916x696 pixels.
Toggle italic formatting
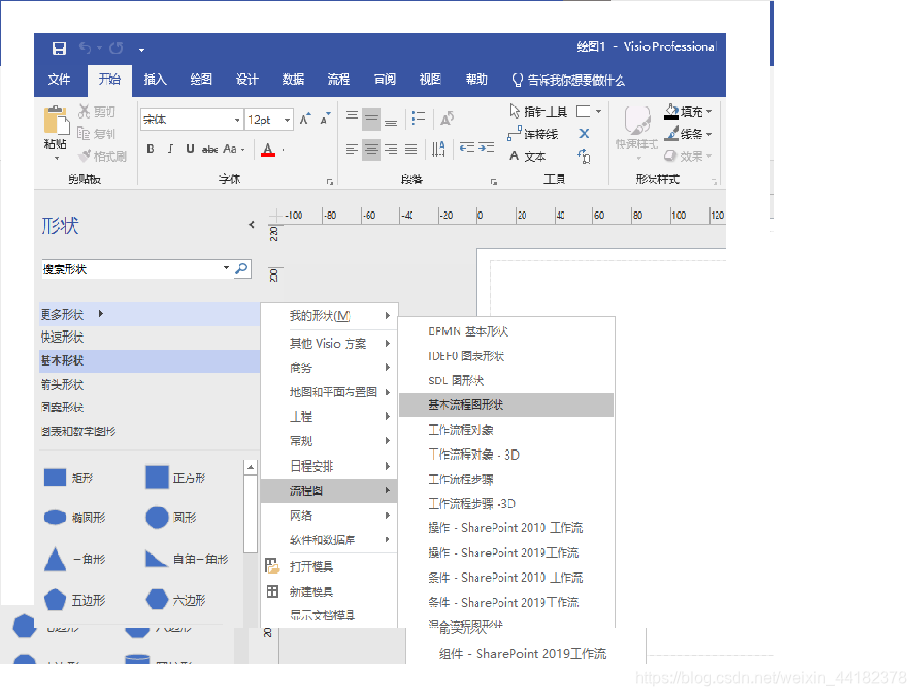tap(170, 149)
